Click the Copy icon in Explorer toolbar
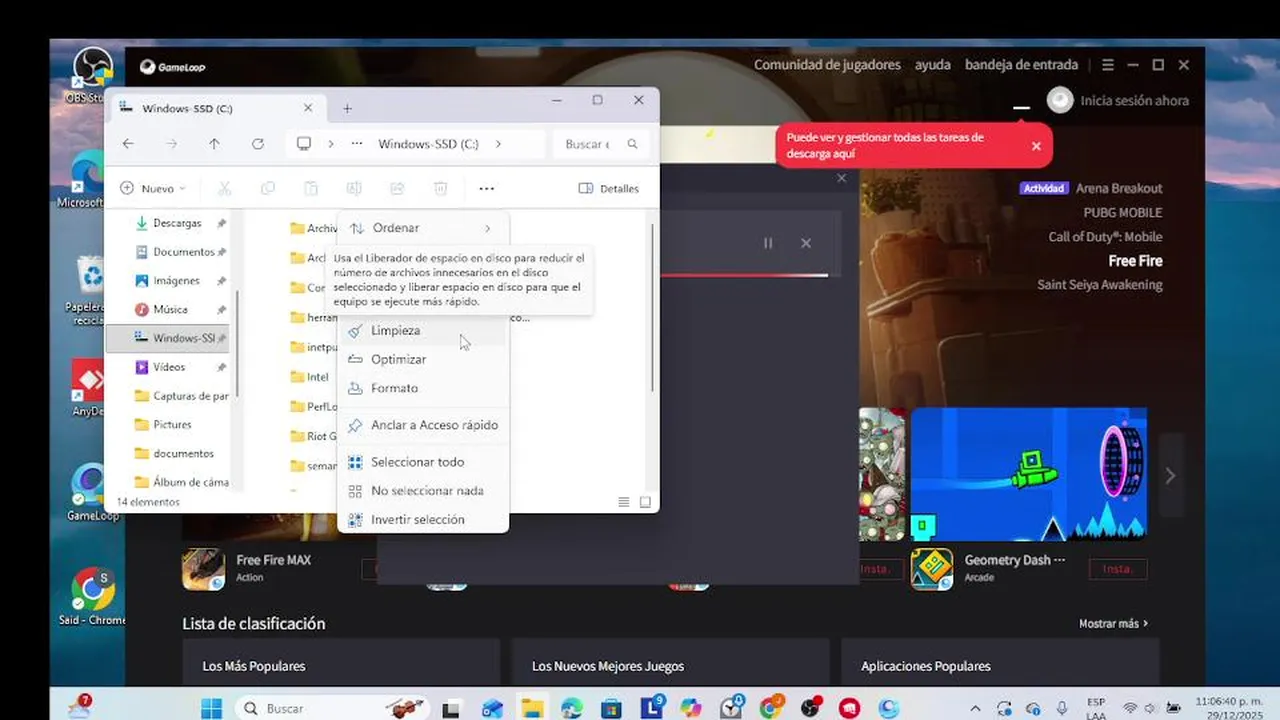 tap(267, 188)
